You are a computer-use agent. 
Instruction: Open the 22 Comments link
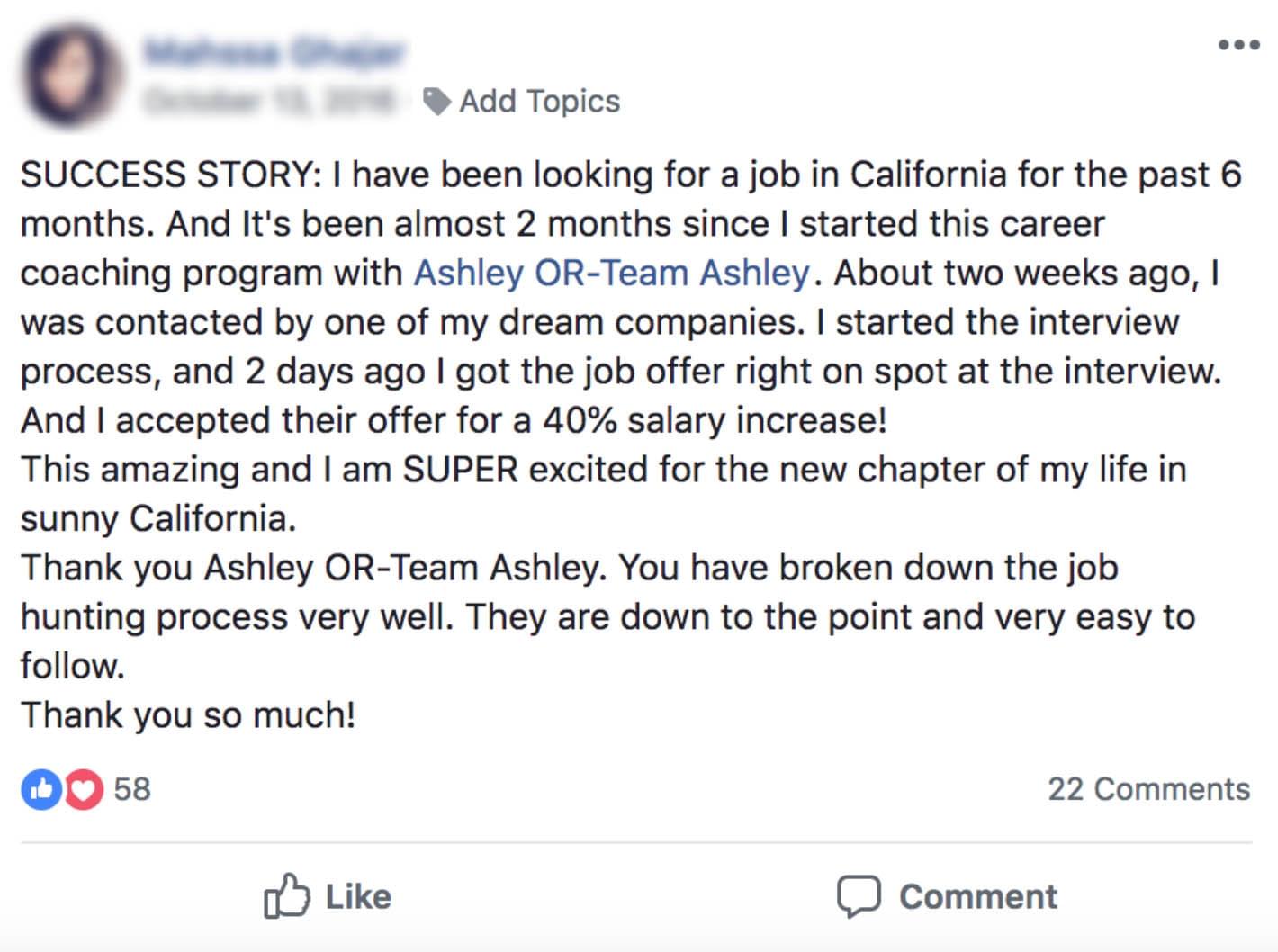tap(1148, 789)
